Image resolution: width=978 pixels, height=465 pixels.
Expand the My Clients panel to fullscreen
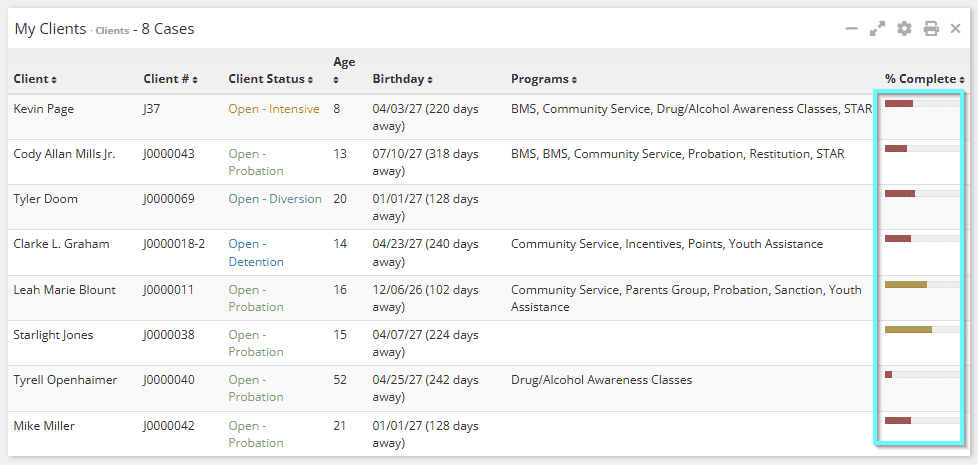tap(878, 29)
